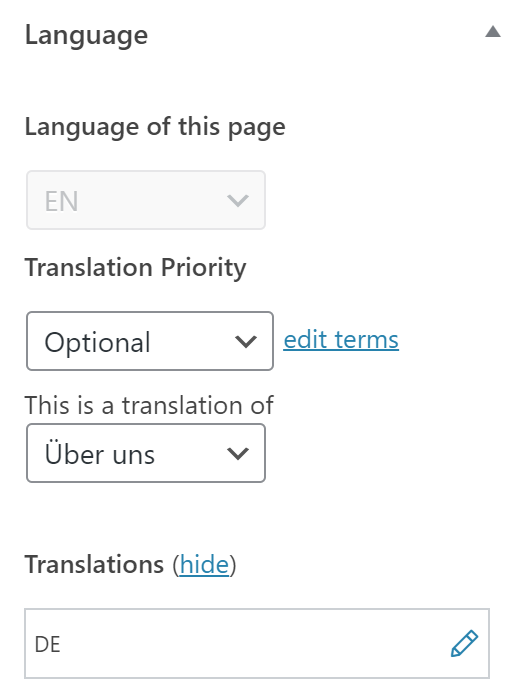Click the 'Language of this page' label
Screen dimensions: 526x685
(155, 128)
